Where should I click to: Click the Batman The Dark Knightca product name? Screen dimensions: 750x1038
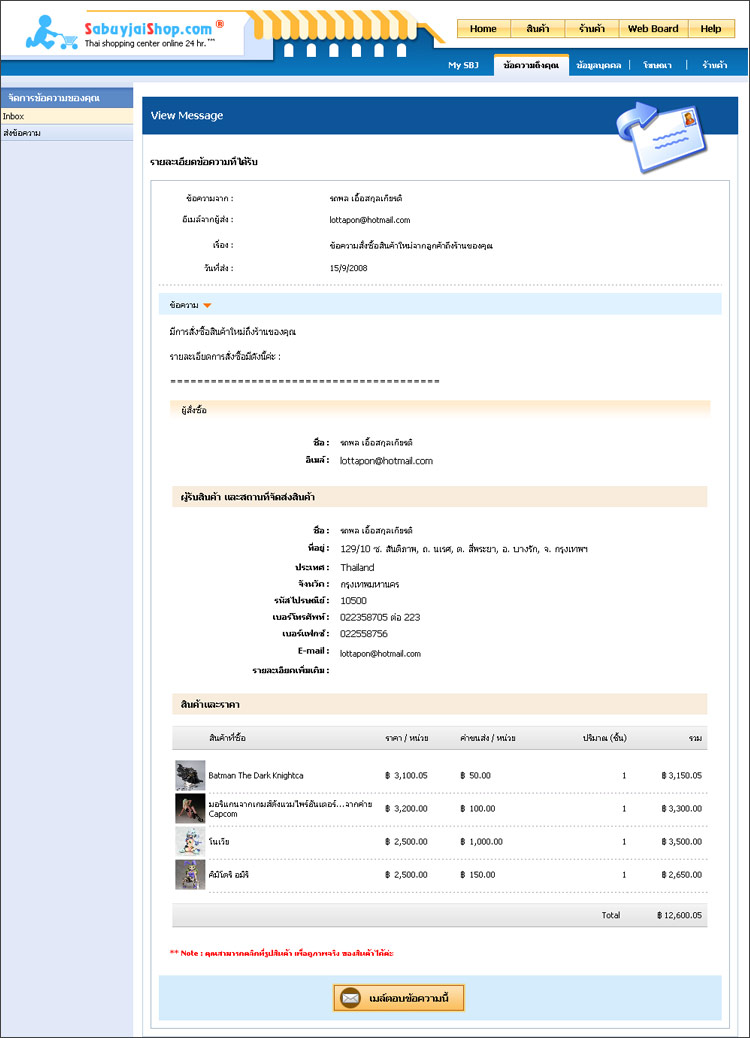pyautogui.click(x=255, y=776)
